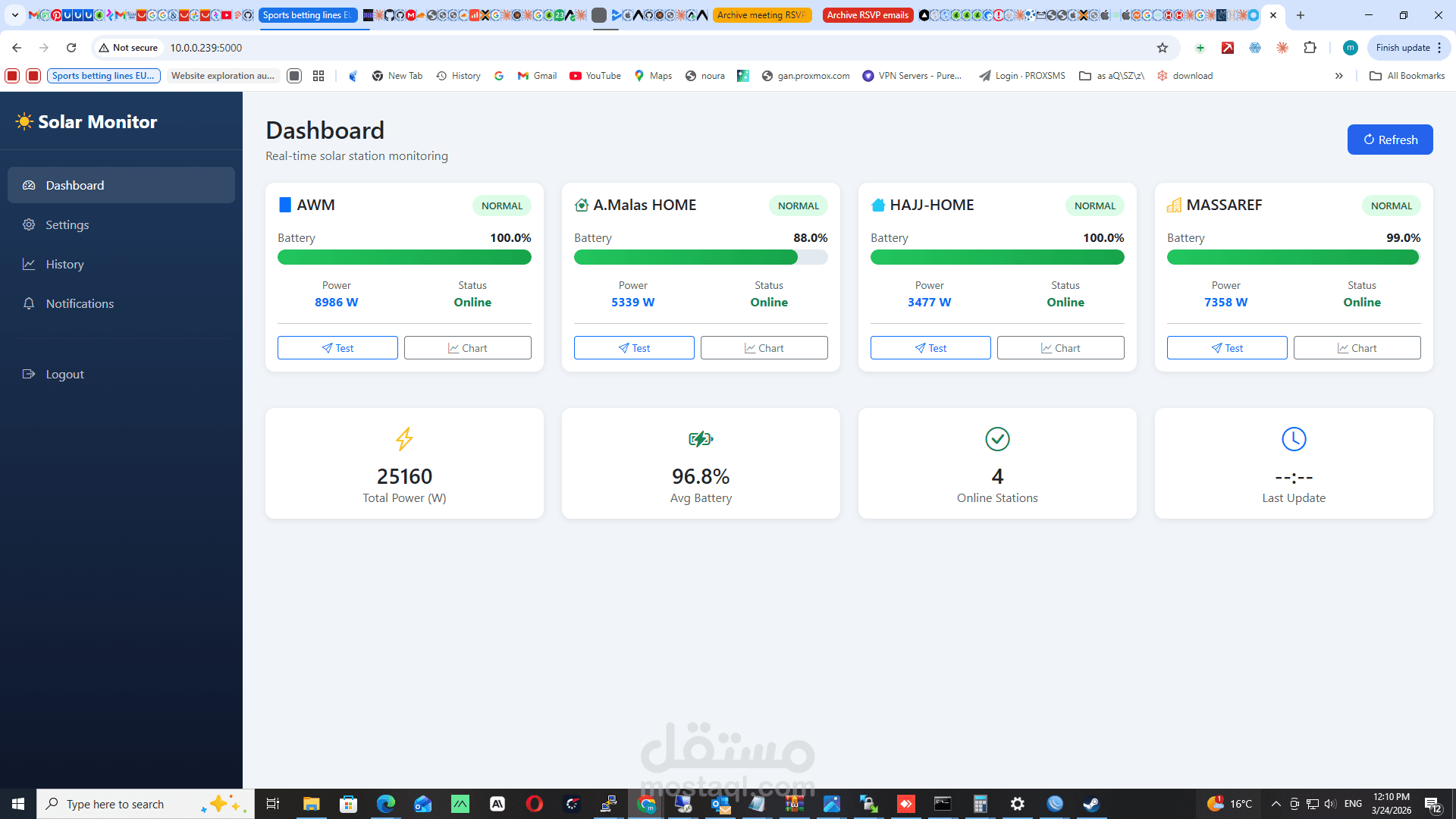Switch to Archive RSVP emails tab
1456x819 pixels.
[868, 15]
